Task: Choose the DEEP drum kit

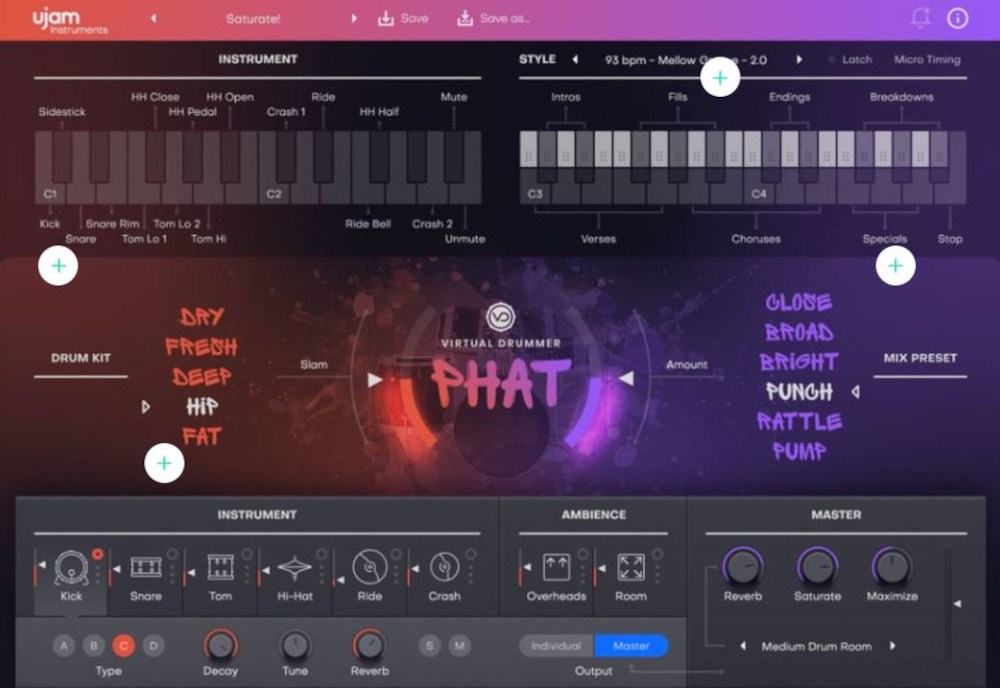Action: [x=202, y=376]
